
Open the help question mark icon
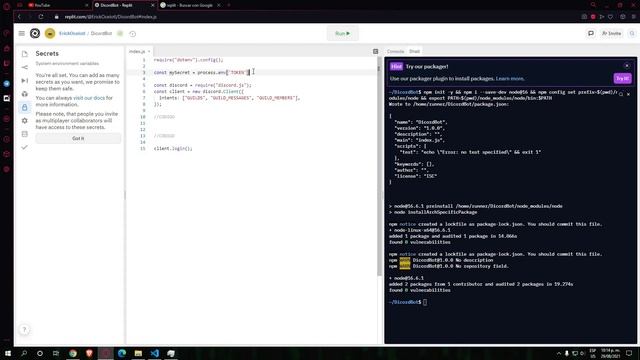[24, 330]
